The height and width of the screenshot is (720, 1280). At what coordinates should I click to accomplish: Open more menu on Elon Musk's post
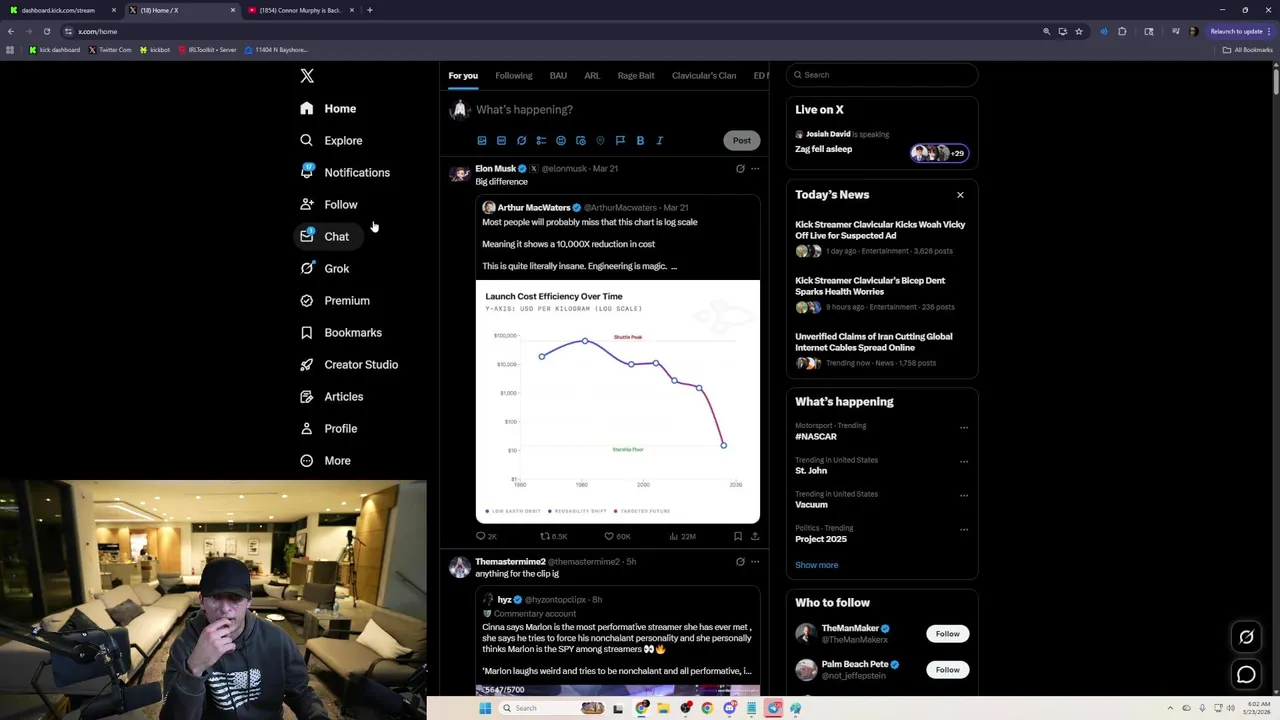click(x=755, y=169)
